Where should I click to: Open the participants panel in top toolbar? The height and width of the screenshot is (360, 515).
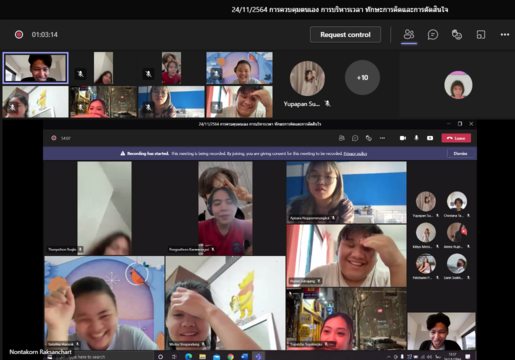pyautogui.click(x=409, y=34)
